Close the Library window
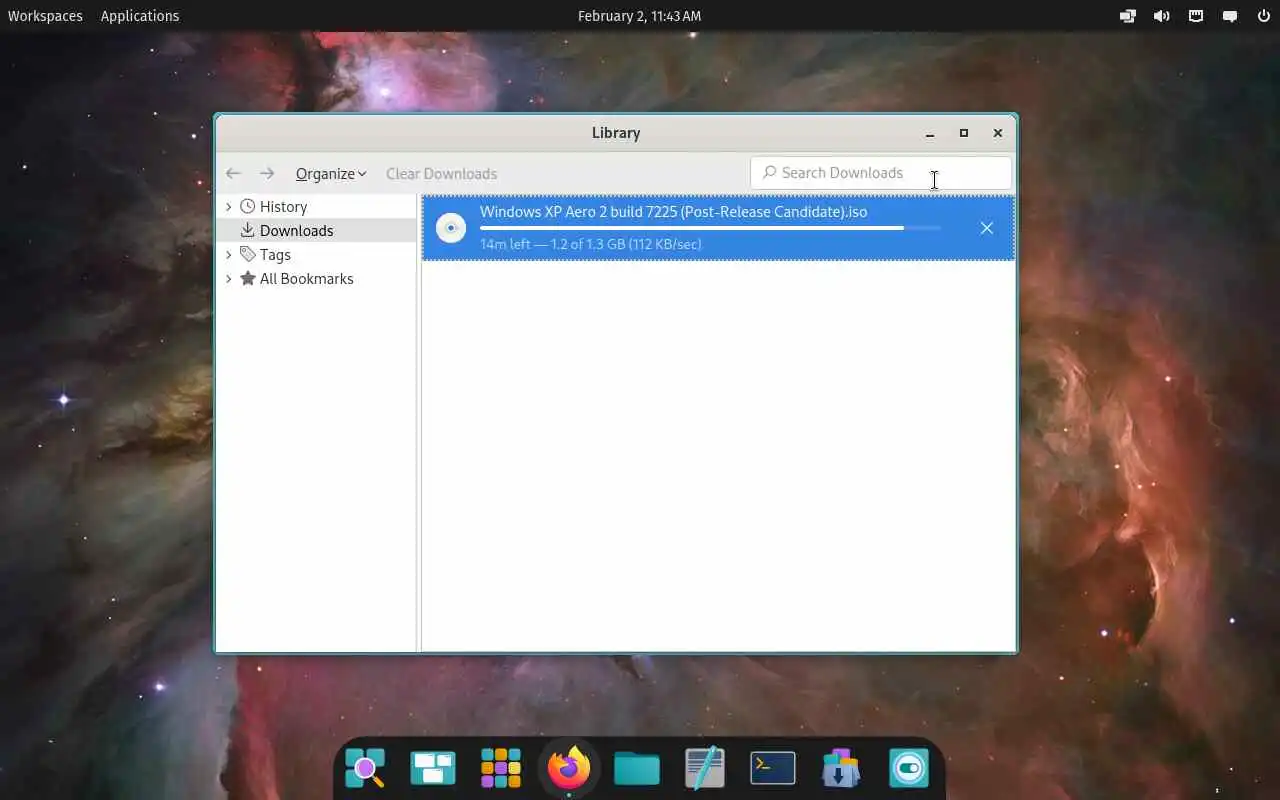The width and height of the screenshot is (1280, 800). (x=997, y=133)
